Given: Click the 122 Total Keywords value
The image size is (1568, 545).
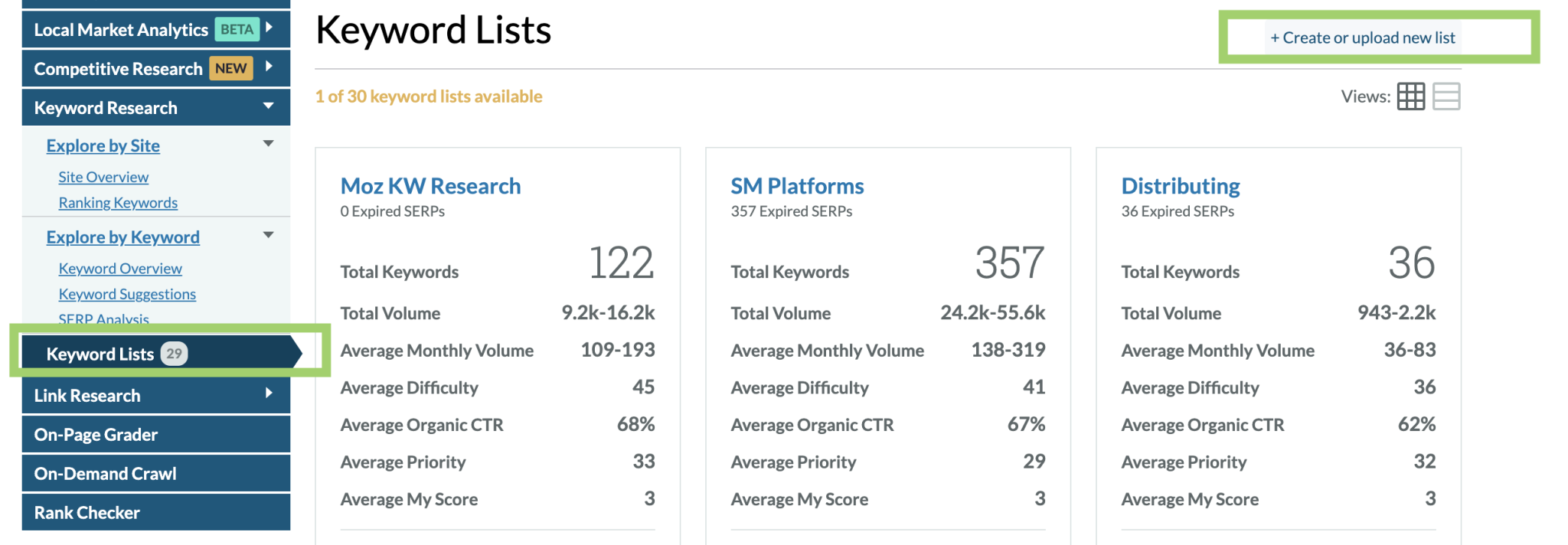Looking at the screenshot, I should (621, 263).
